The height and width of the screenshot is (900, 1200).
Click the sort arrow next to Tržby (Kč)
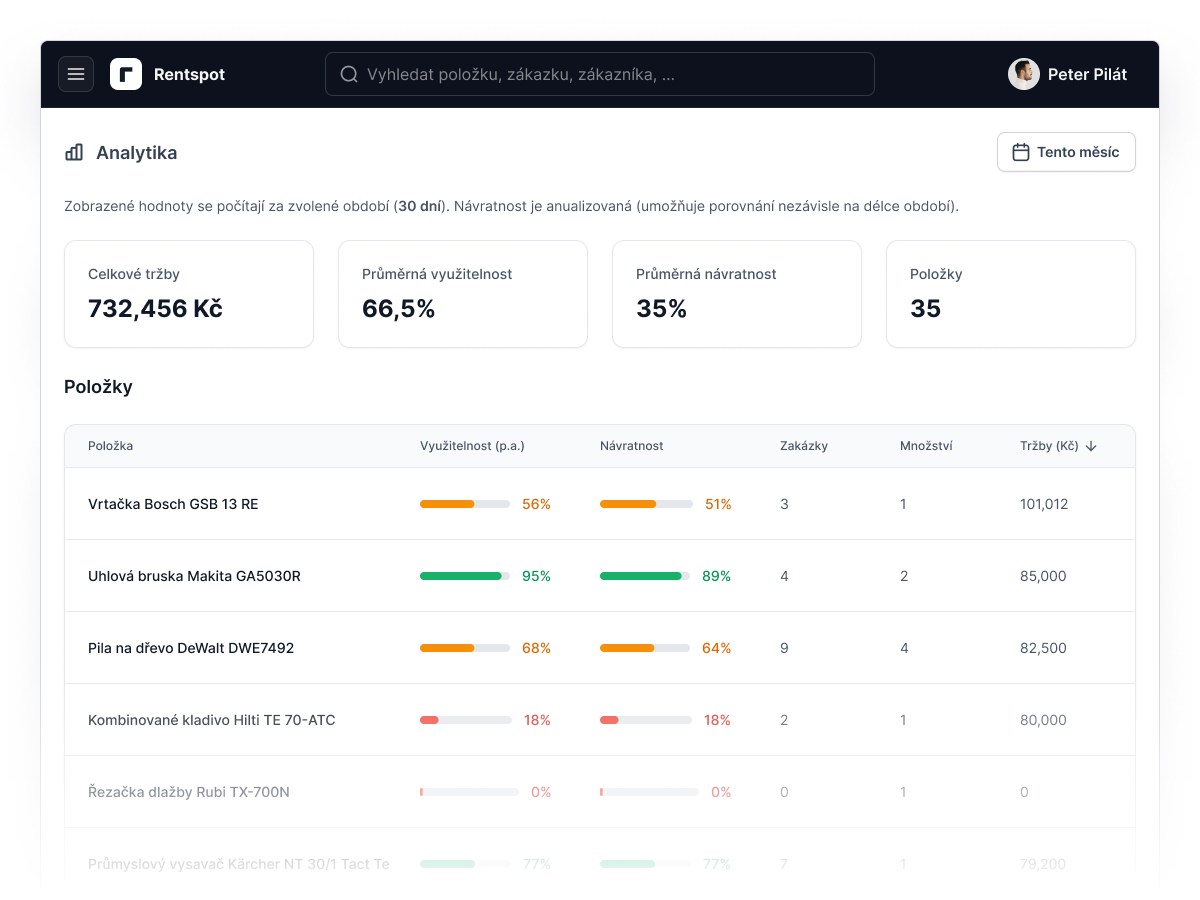1091,446
